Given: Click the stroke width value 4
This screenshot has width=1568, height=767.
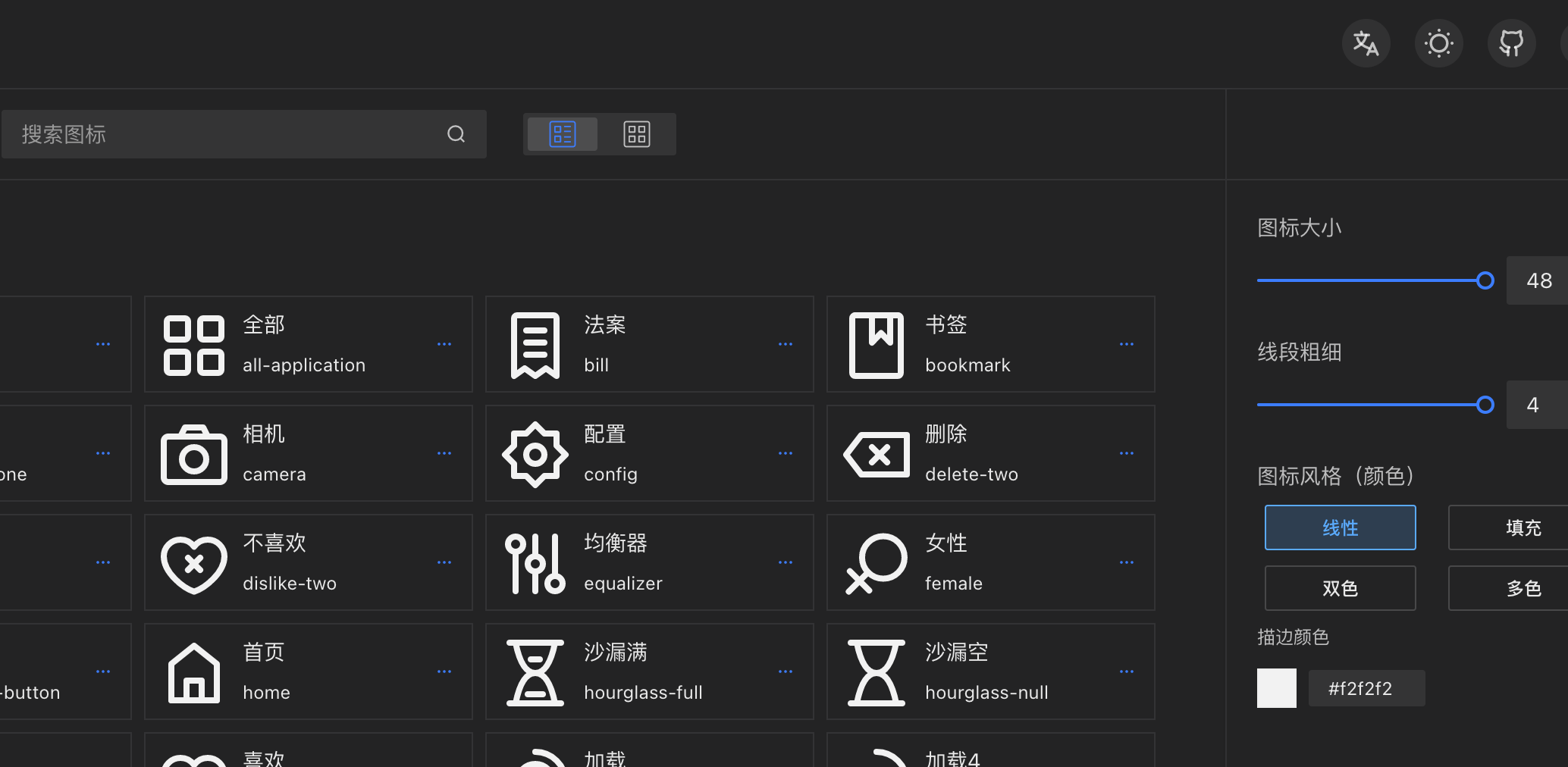Looking at the screenshot, I should (1538, 405).
